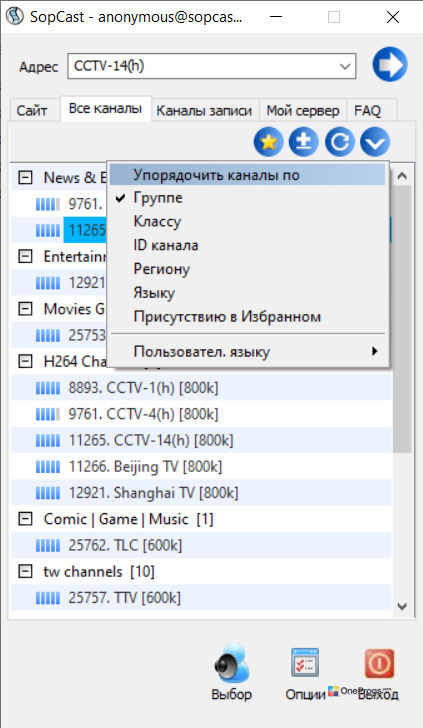Collapse the Comic | Game | Music group
Viewport: 423px width, 728px height.
pos(25,519)
